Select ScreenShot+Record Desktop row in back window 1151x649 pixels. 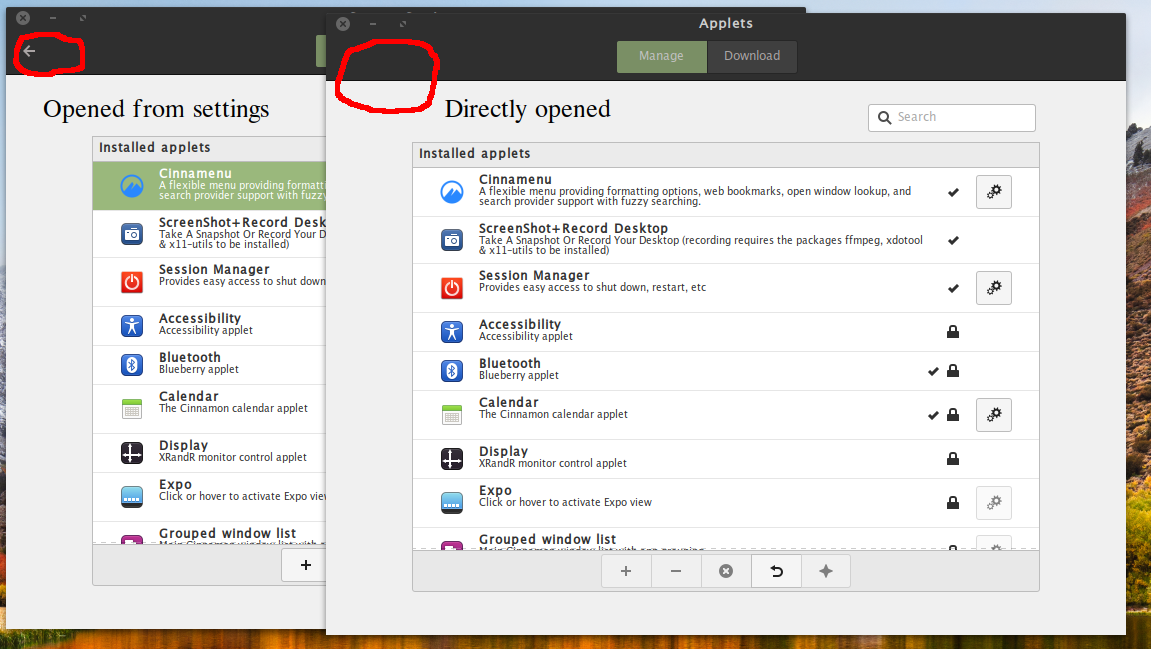coord(209,233)
